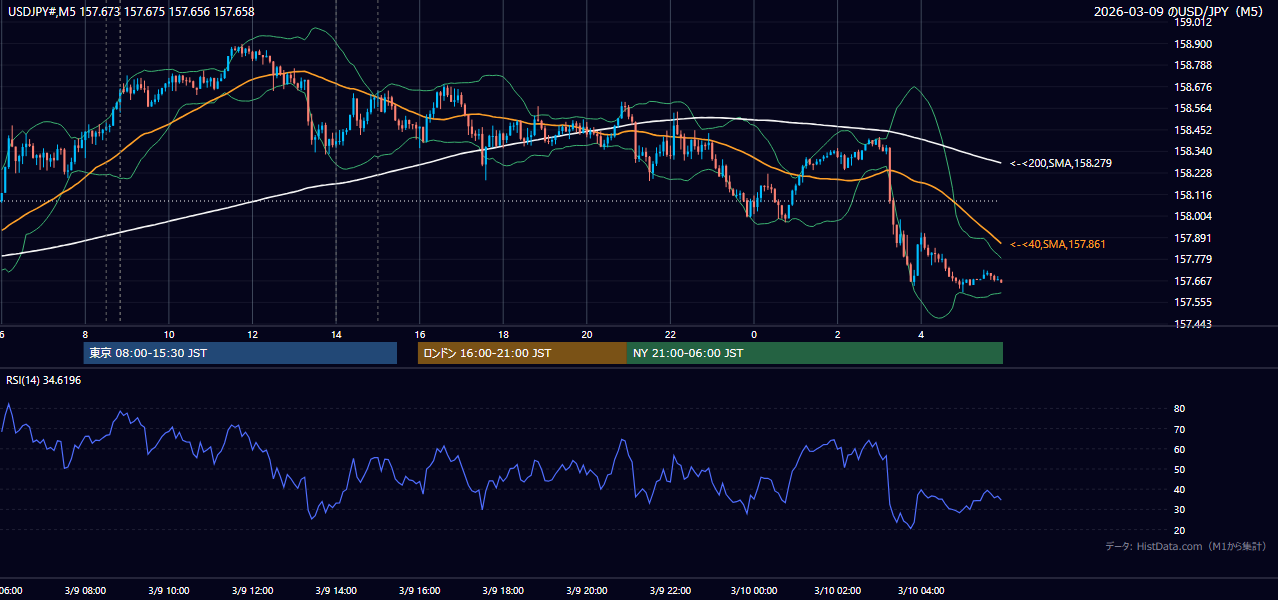Click the 3/9 14:00 time axis label

[x=335, y=590]
